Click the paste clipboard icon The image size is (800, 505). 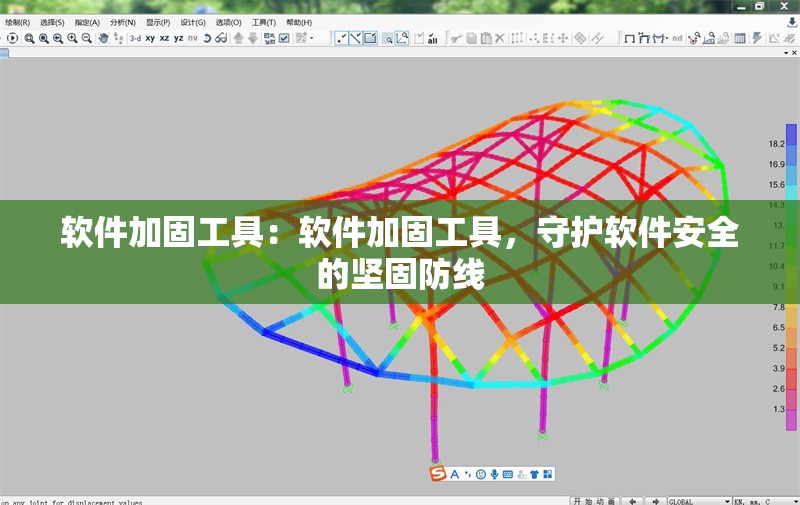pos(486,38)
